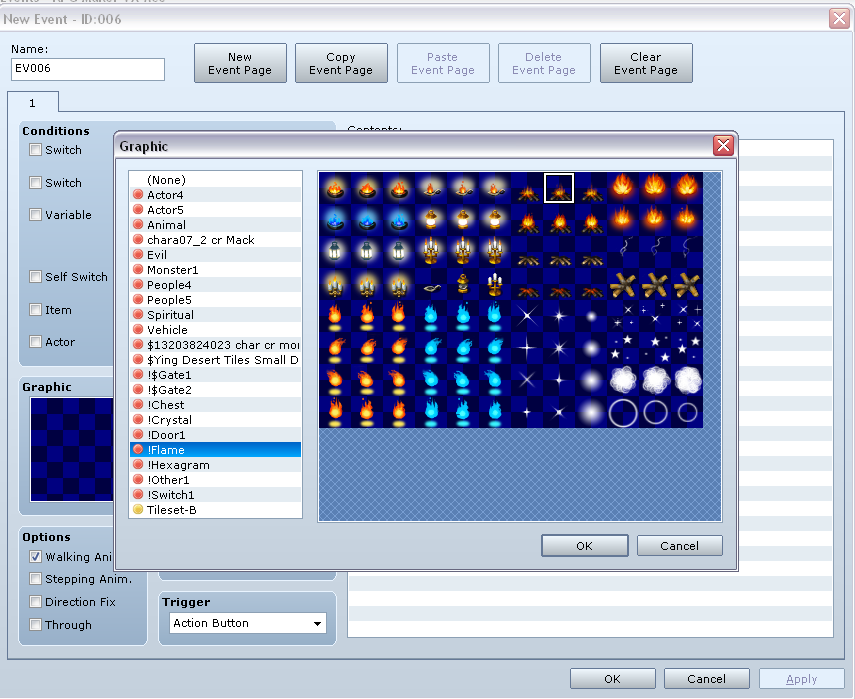Enable the Actor condition checkbox

(35, 342)
